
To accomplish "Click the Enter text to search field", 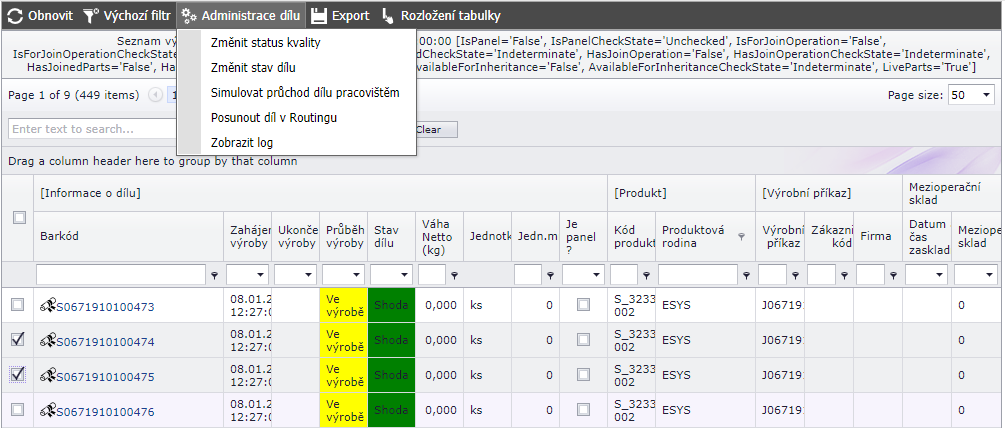I will click(90, 129).
